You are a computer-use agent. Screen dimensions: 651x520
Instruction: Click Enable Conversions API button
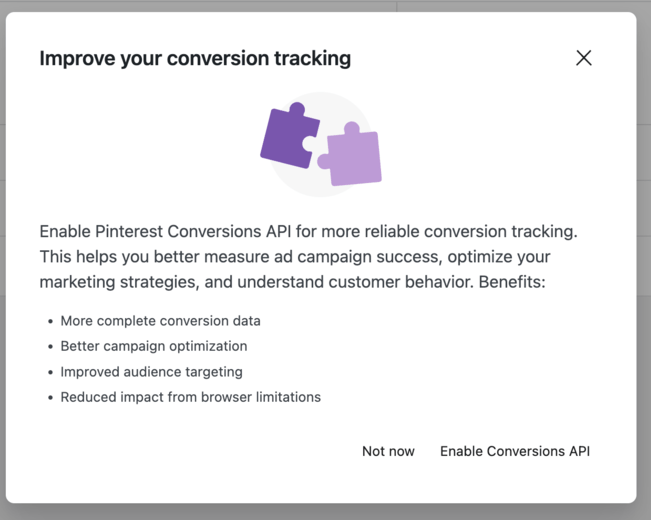tap(515, 451)
